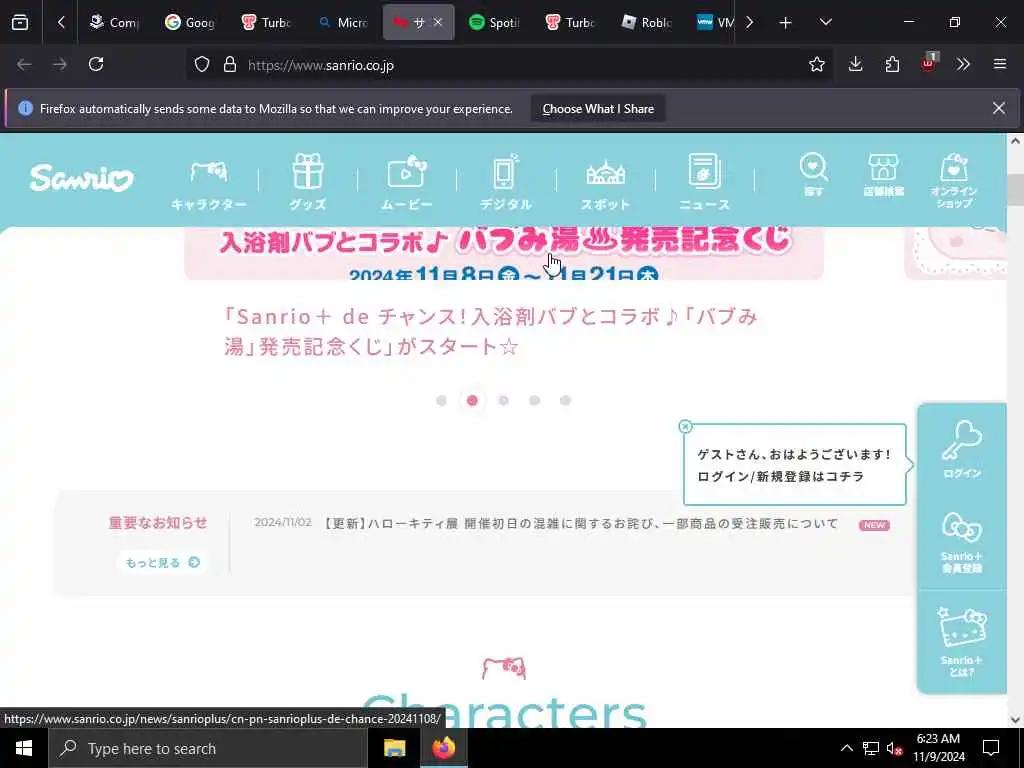
Task: Click the Type here to search box
Action: click(208, 748)
